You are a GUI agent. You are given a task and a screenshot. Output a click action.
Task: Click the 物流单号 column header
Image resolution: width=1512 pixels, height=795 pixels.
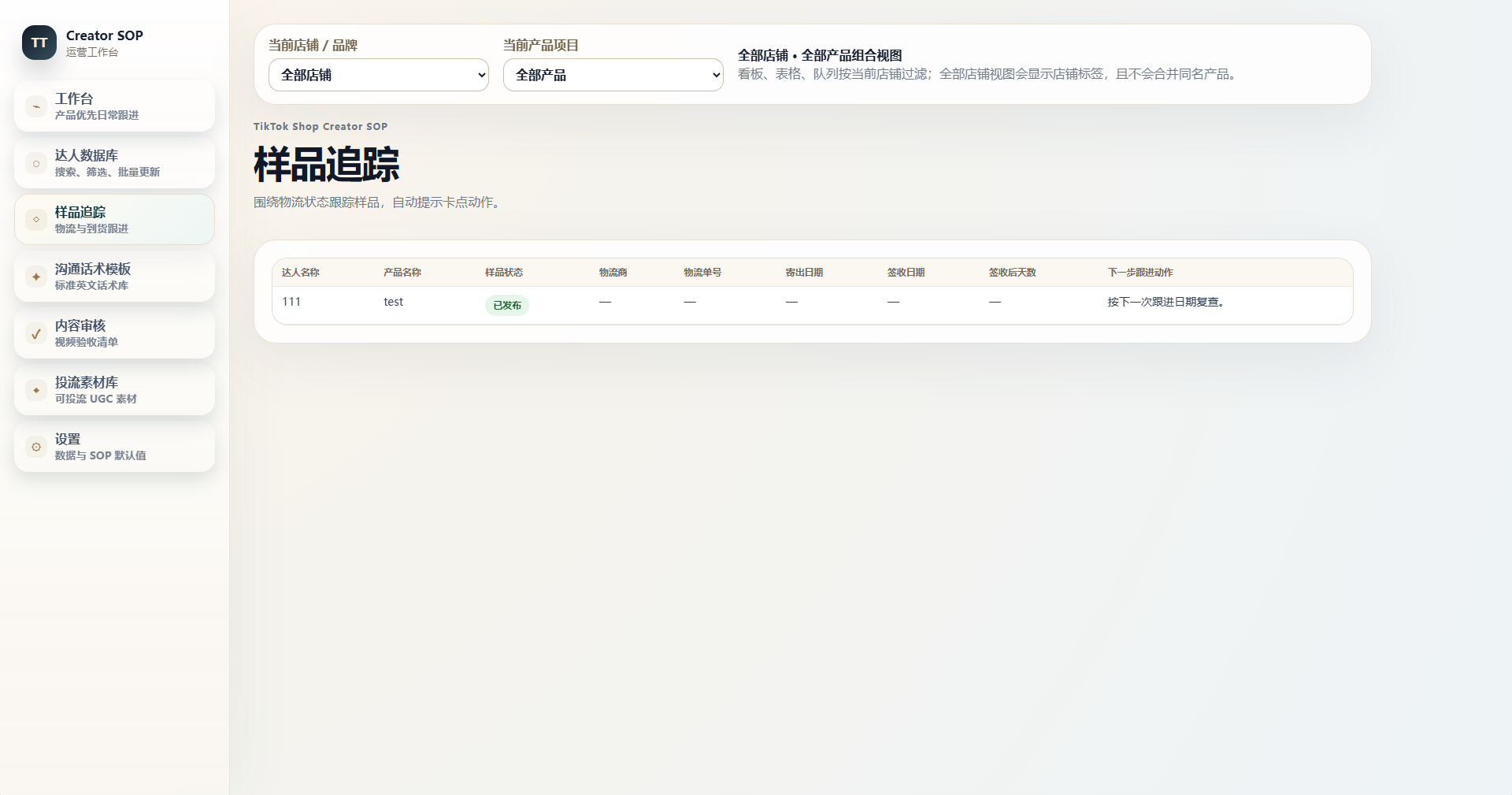(x=702, y=273)
